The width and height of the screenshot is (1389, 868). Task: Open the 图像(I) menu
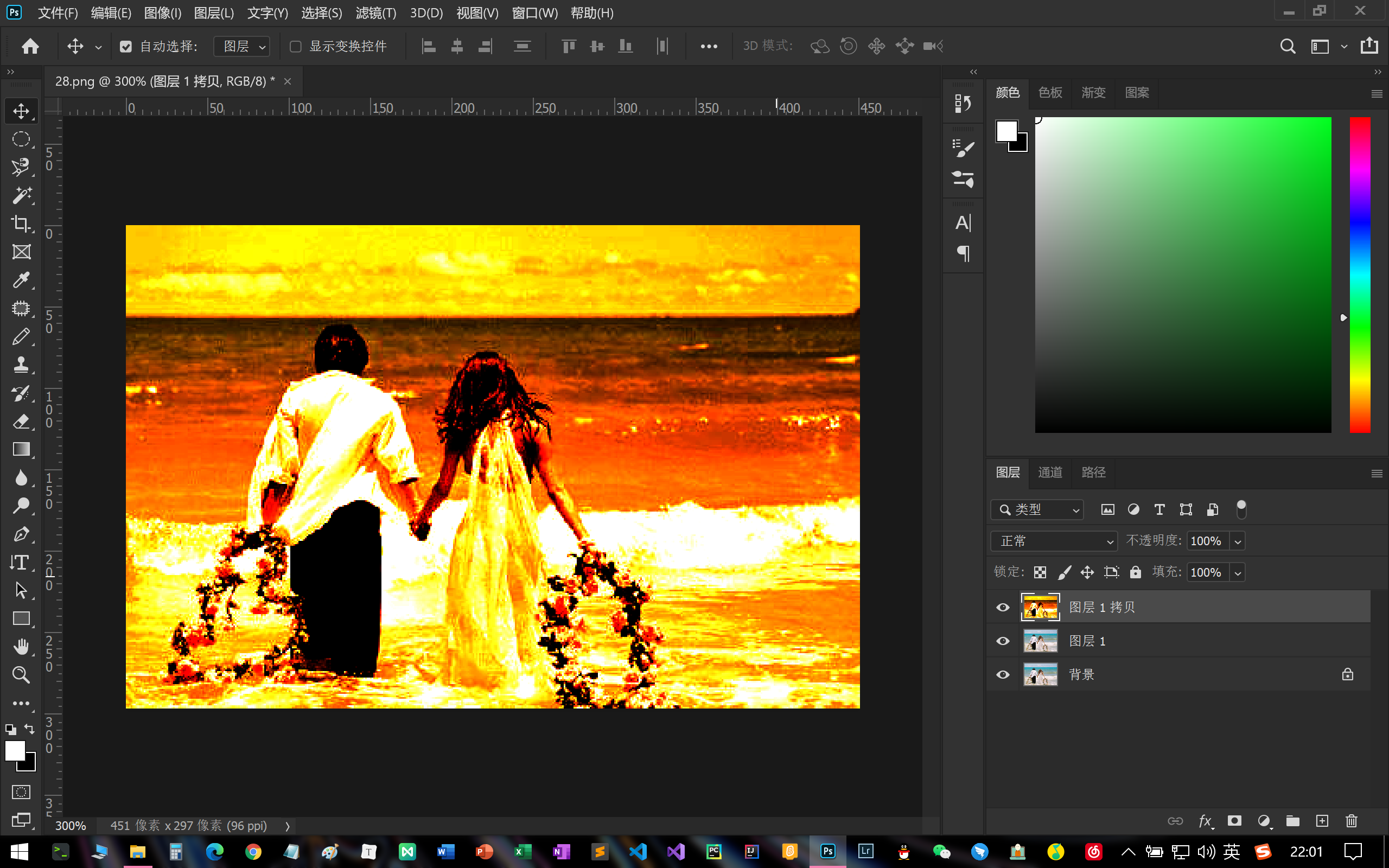click(162, 12)
